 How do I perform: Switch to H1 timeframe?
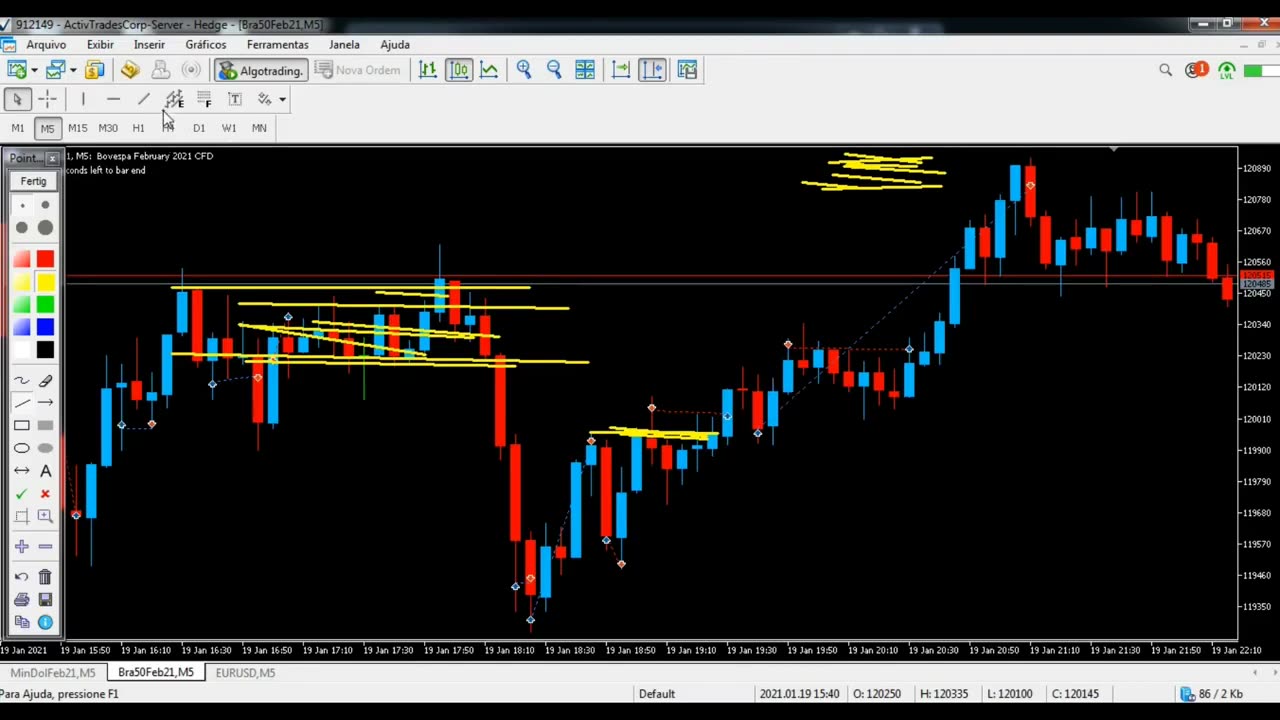pos(138,128)
